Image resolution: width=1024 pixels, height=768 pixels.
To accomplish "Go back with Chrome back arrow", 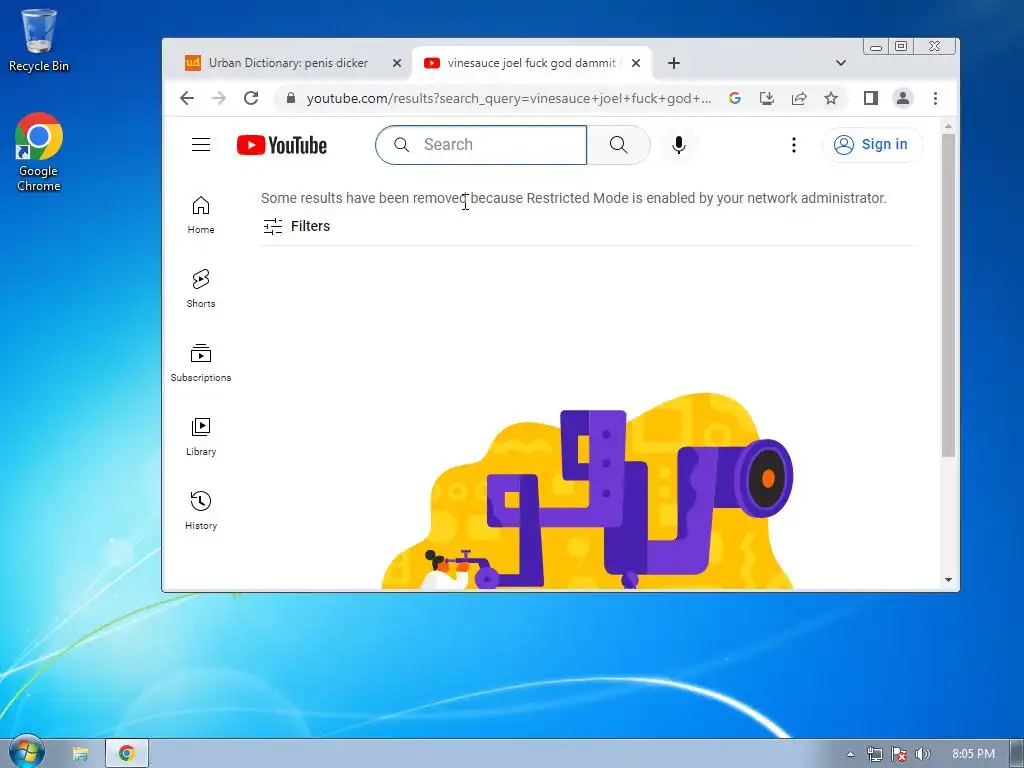I will (x=187, y=98).
